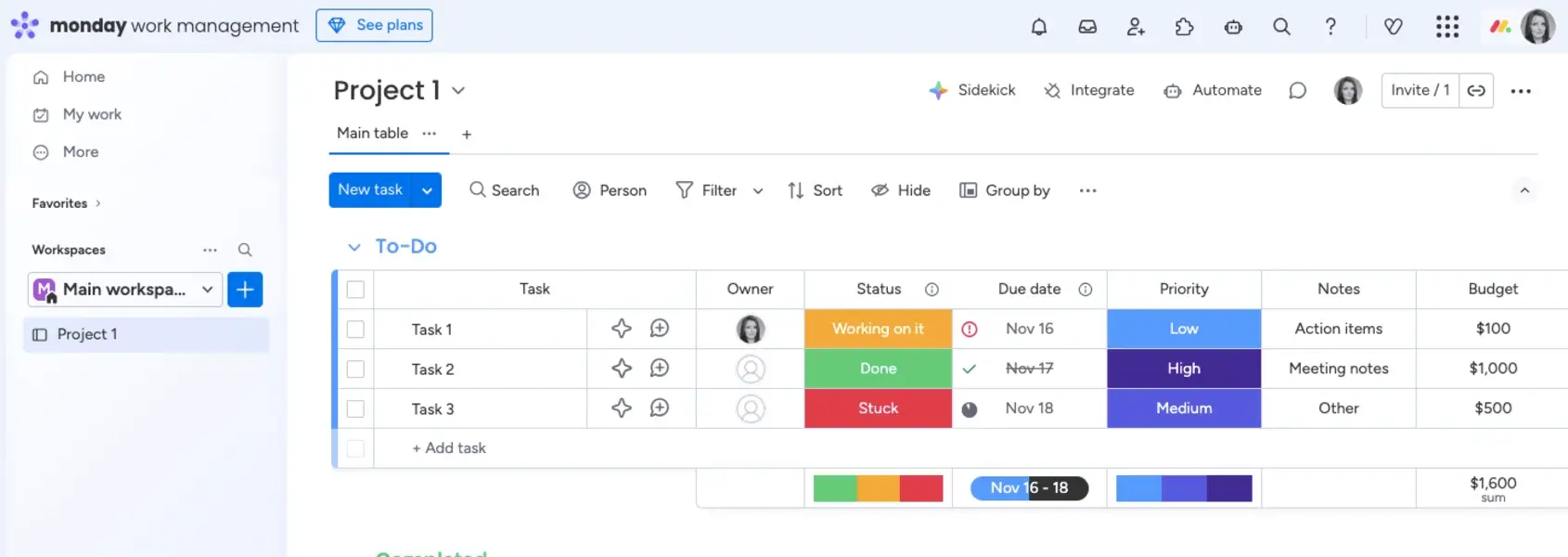This screenshot has width=1568, height=557.
Task: Click the search magnifier in top bar
Action: [x=1281, y=27]
